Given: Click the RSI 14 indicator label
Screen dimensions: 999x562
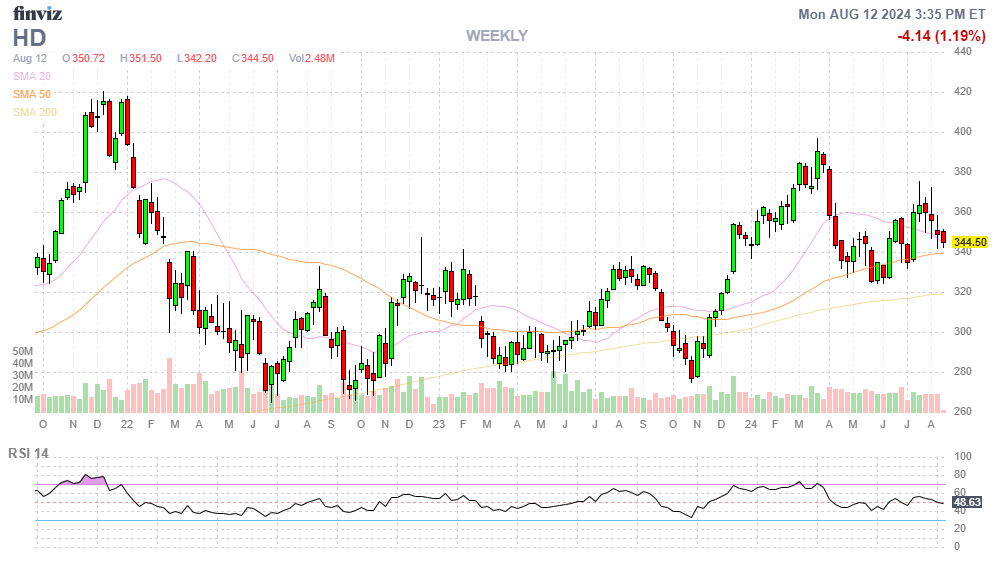Looking at the screenshot, I should 31,452.
